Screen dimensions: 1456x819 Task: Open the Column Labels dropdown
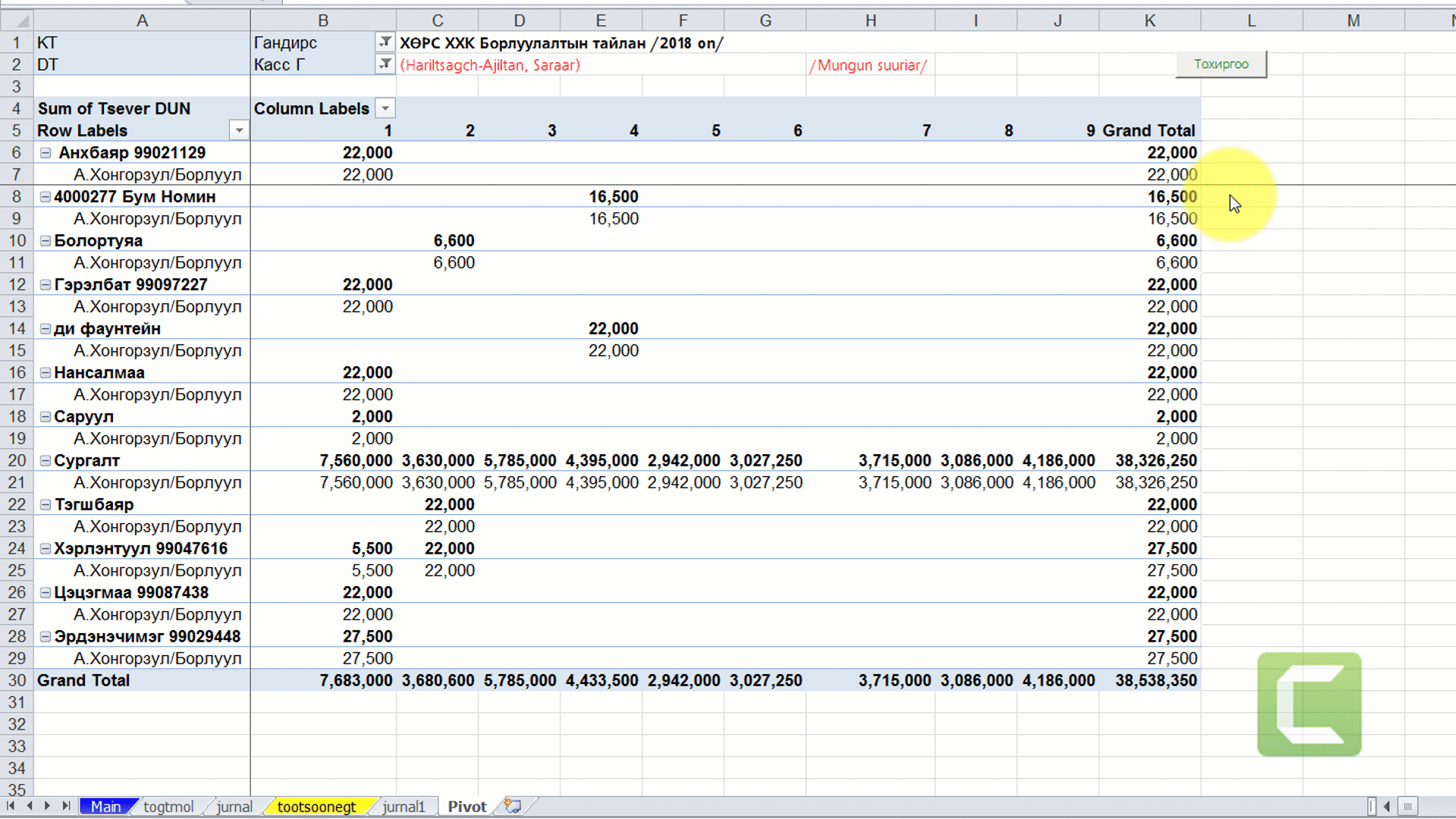[385, 108]
